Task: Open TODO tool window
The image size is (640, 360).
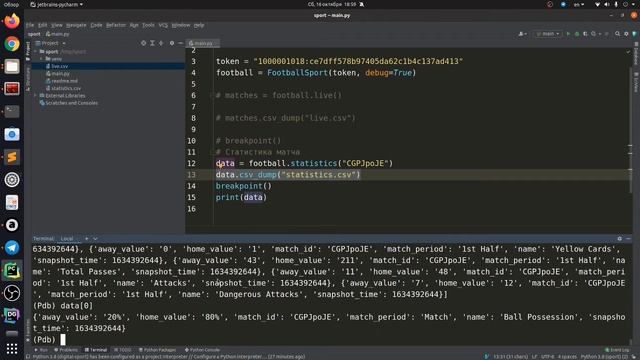Action: click(x=123, y=350)
